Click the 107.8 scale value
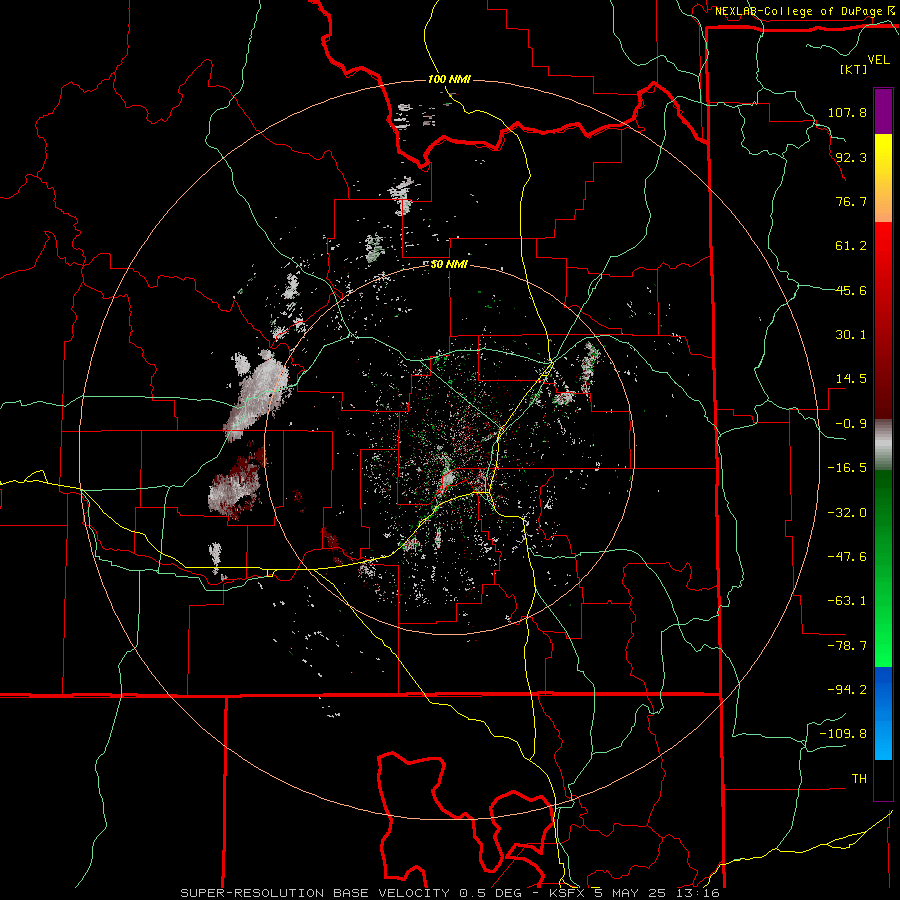This screenshot has height=900, width=900. pyautogui.click(x=847, y=112)
